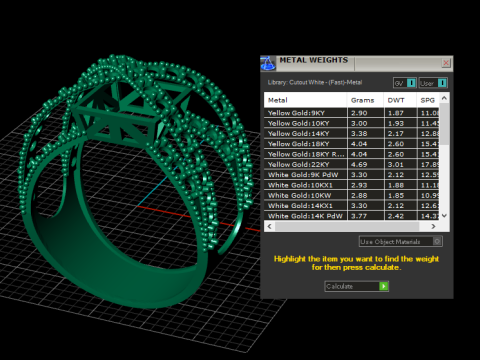
Task: Click the 4.69 grams value
Action: pyautogui.click(x=359, y=165)
